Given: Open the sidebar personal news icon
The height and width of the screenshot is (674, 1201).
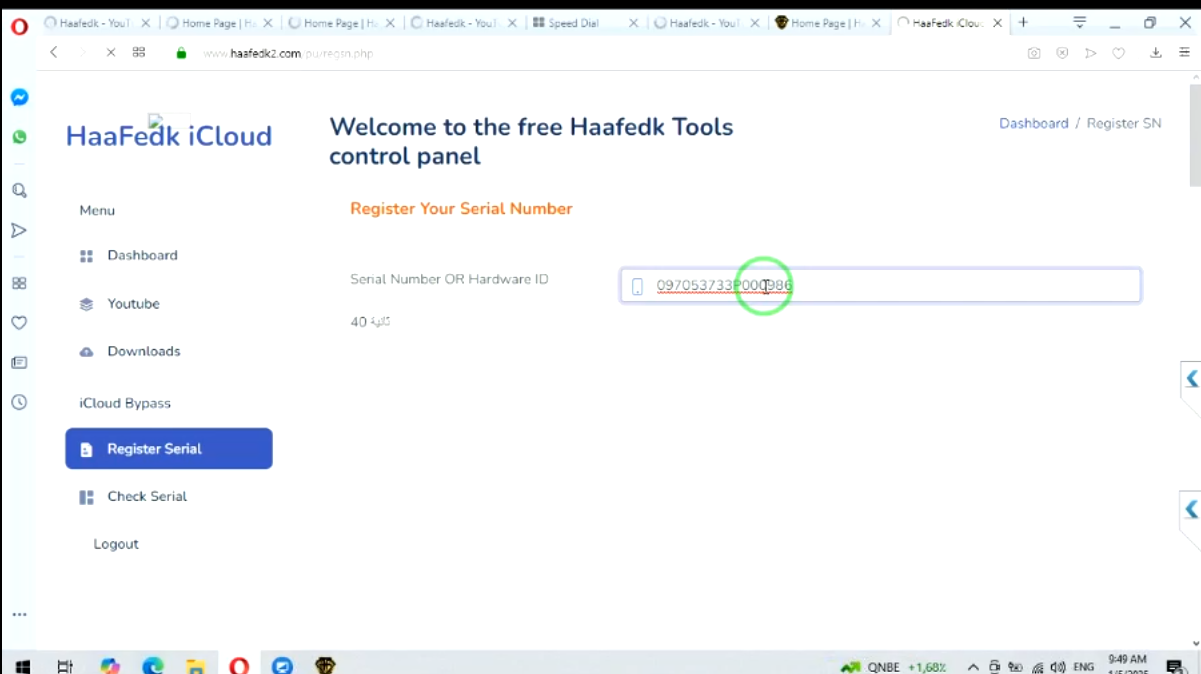Looking at the screenshot, I should [19, 363].
